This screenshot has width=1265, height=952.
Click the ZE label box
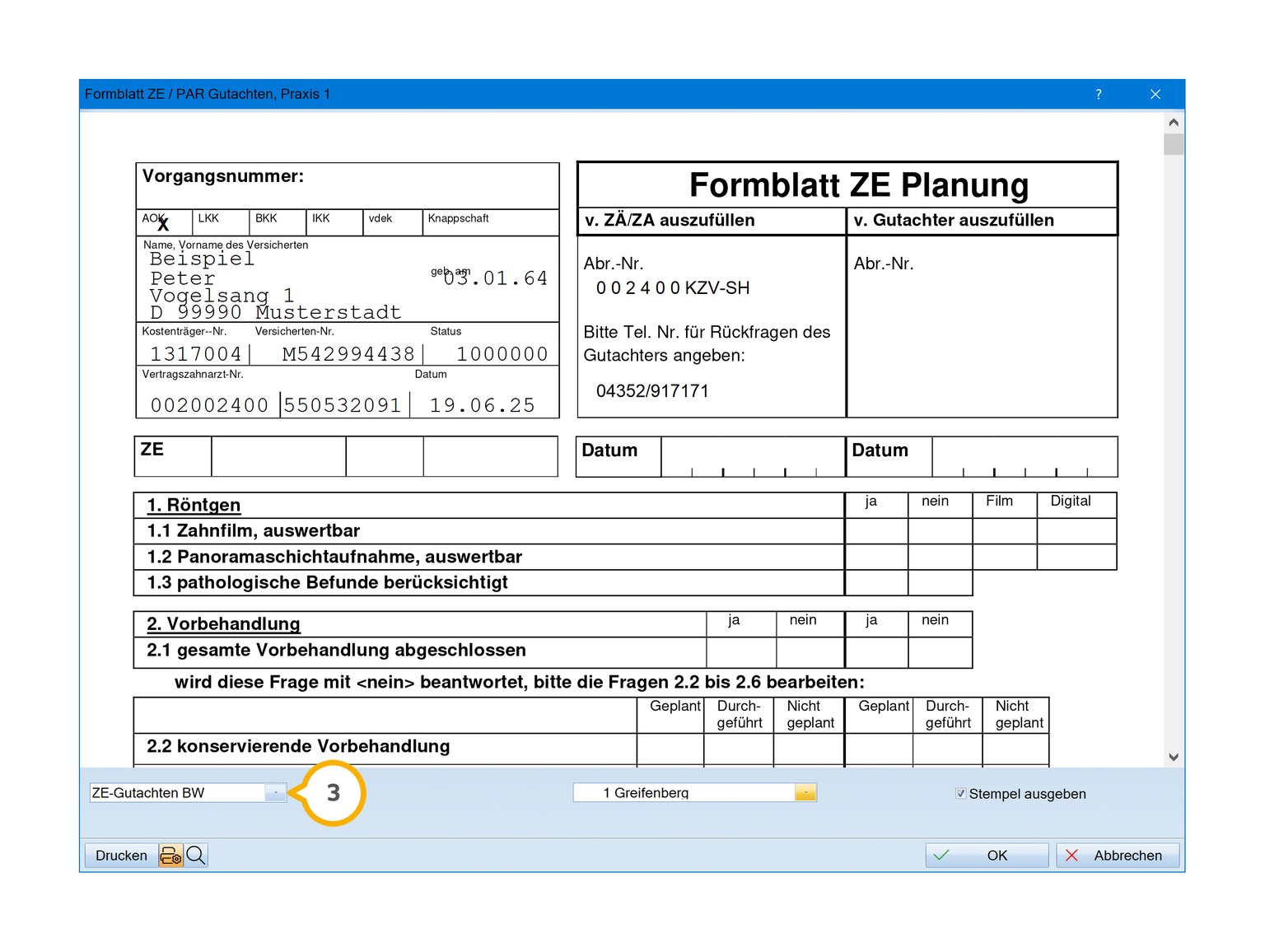pos(173,456)
